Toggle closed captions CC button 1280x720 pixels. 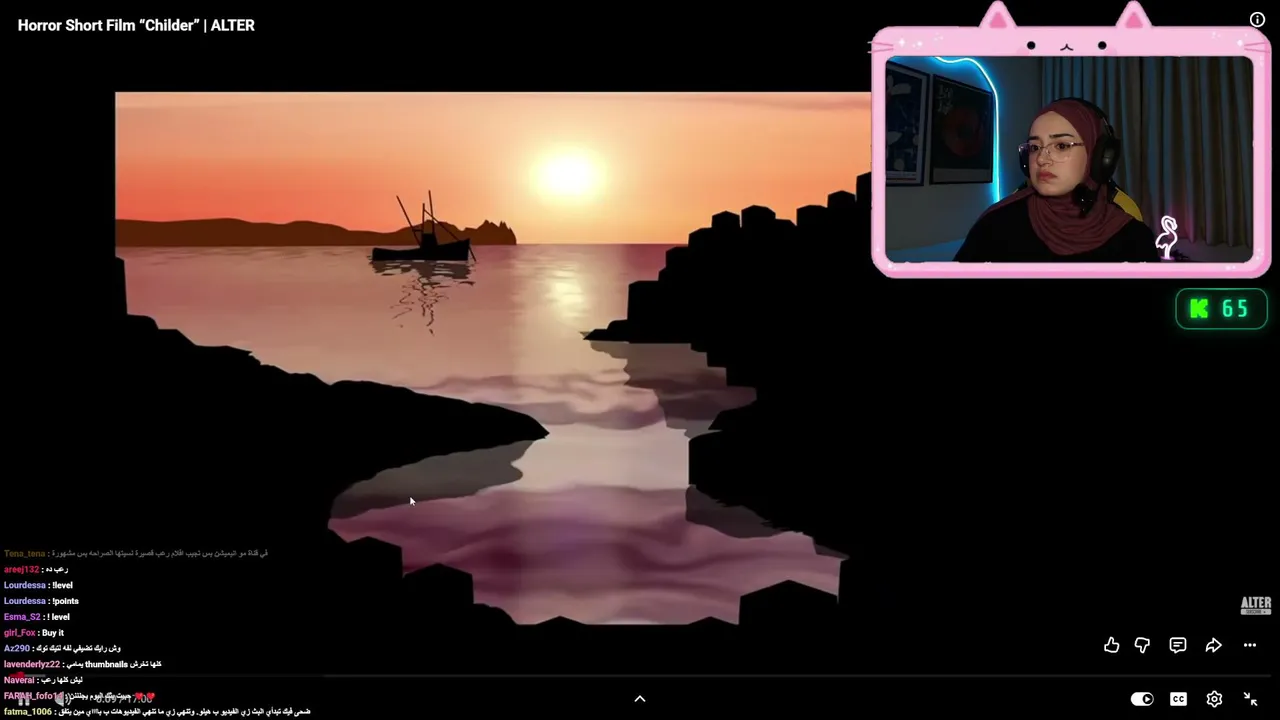[1178, 699]
